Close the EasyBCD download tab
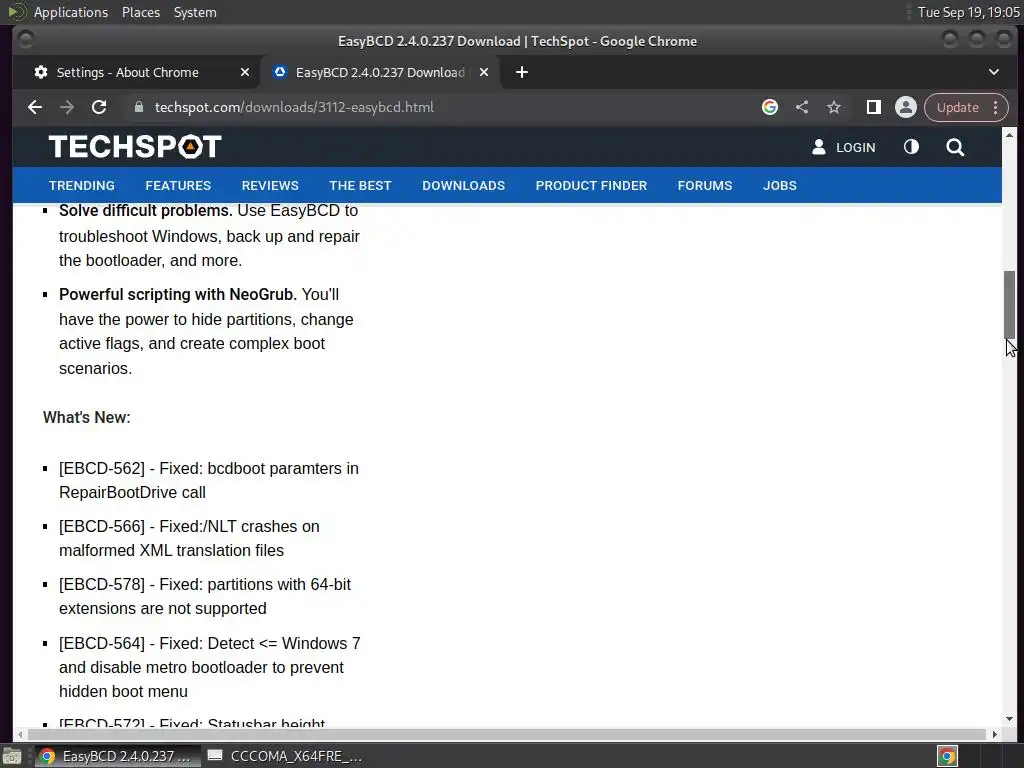The width and height of the screenshot is (1024, 768). tap(484, 72)
